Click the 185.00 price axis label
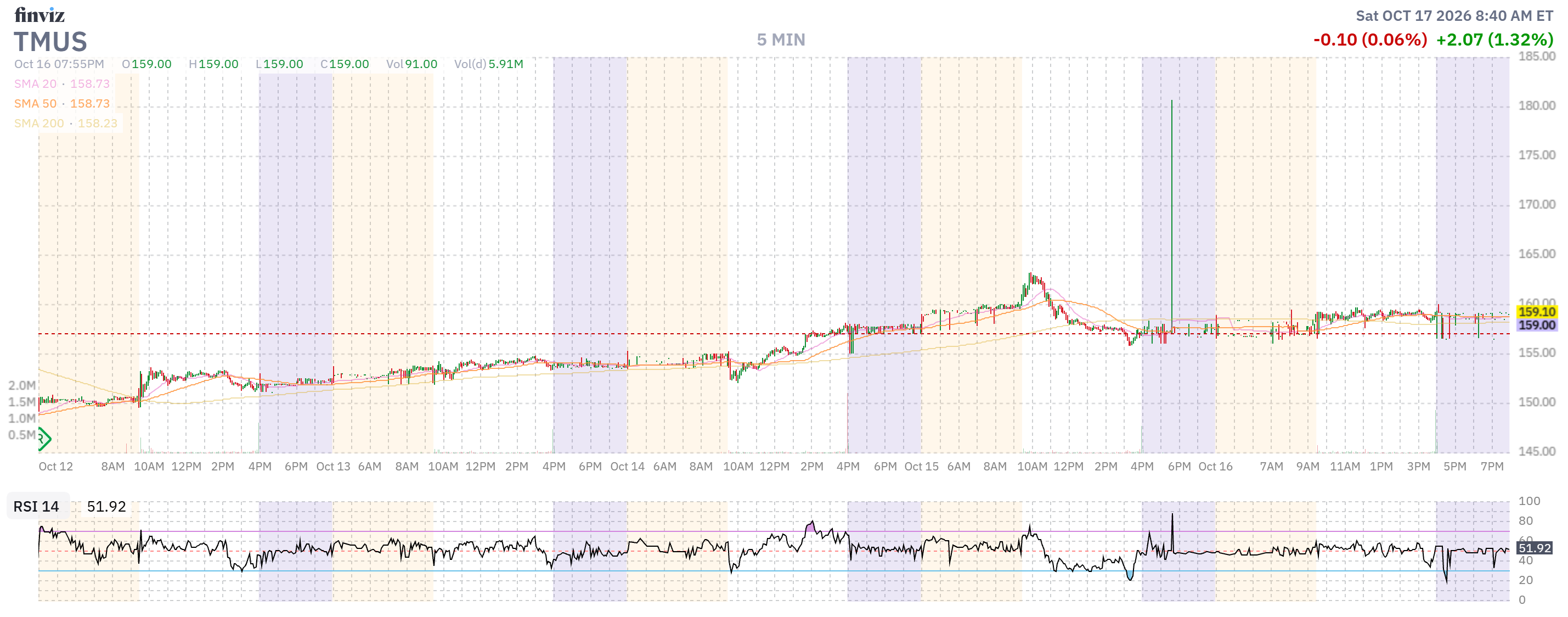The height and width of the screenshot is (617, 1568). [1536, 56]
